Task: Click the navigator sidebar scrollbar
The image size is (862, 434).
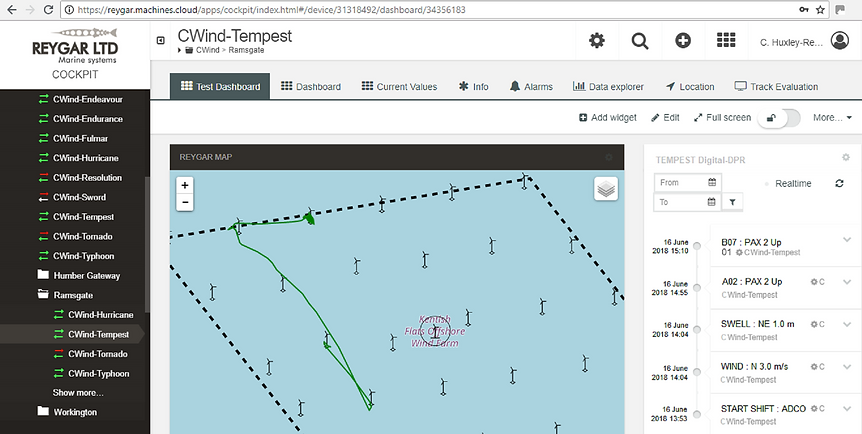Action: 147,244
